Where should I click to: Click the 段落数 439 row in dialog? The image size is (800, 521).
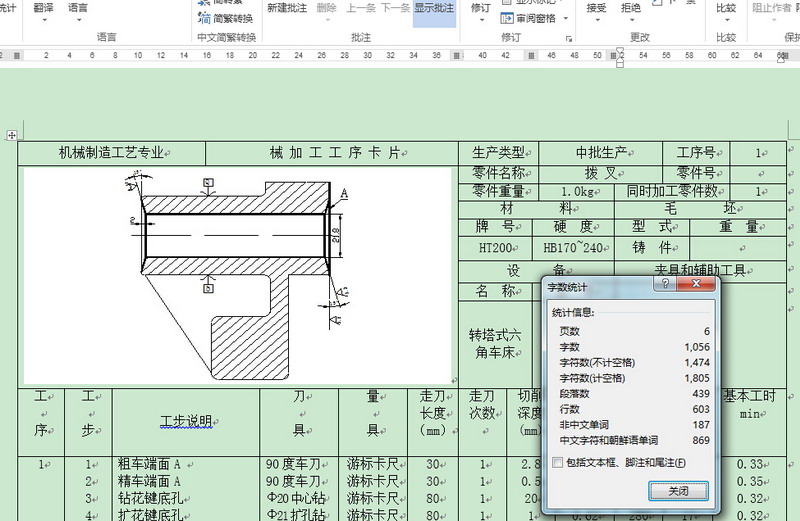pyautogui.click(x=634, y=393)
